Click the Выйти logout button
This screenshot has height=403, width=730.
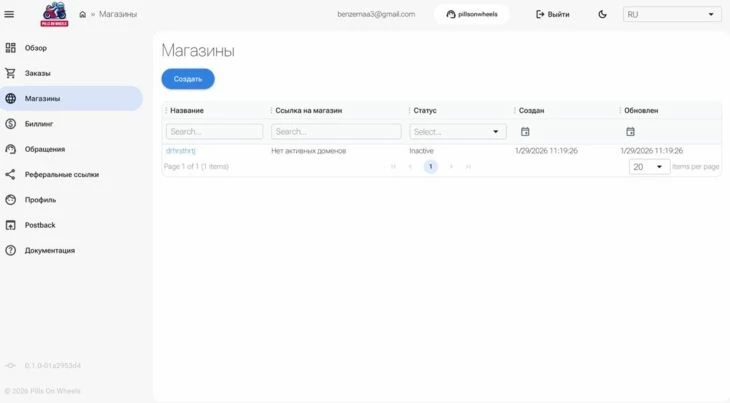click(x=553, y=14)
